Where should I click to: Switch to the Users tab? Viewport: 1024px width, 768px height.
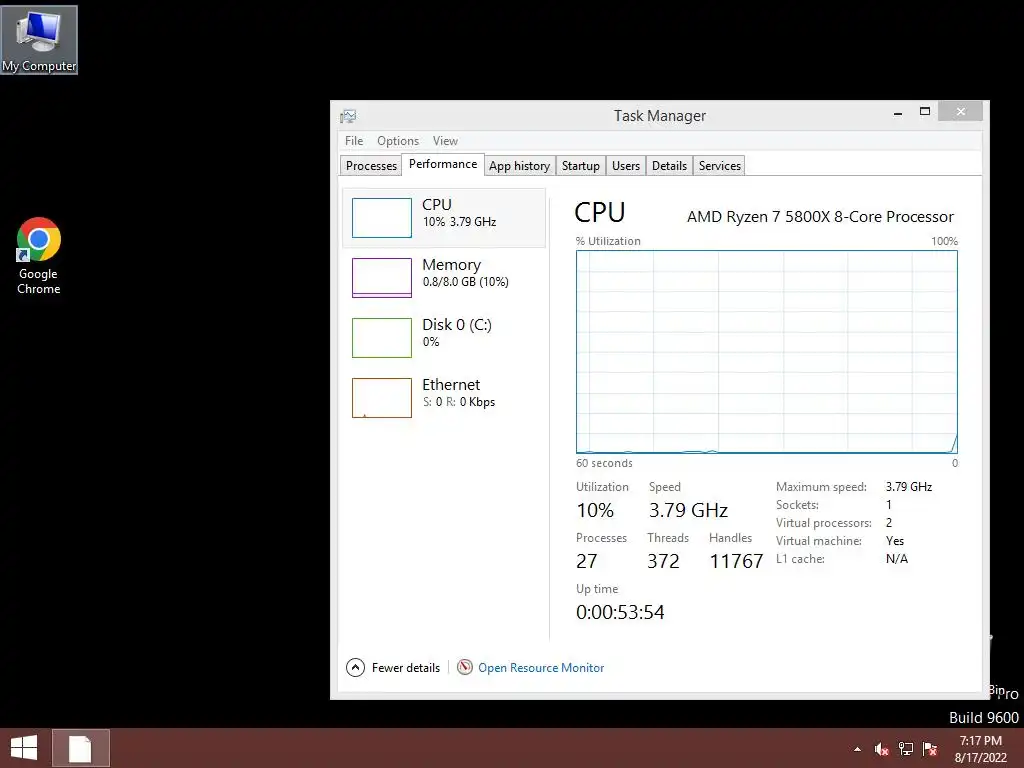(626, 166)
